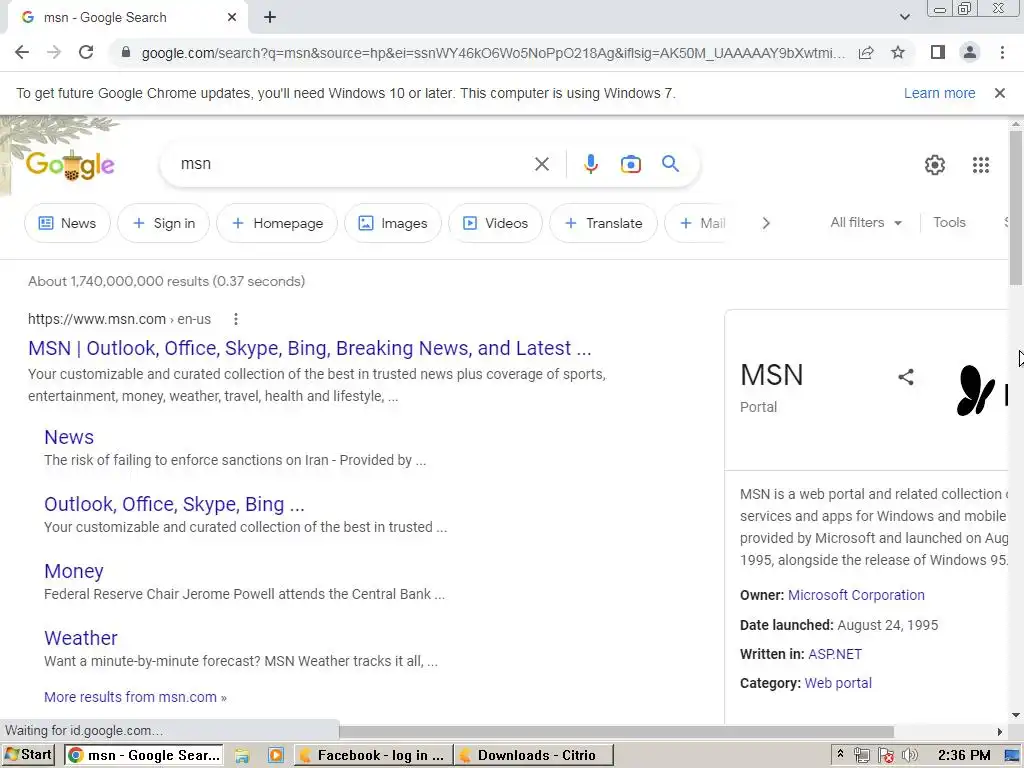Clear the search box text

[x=542, y=164]
